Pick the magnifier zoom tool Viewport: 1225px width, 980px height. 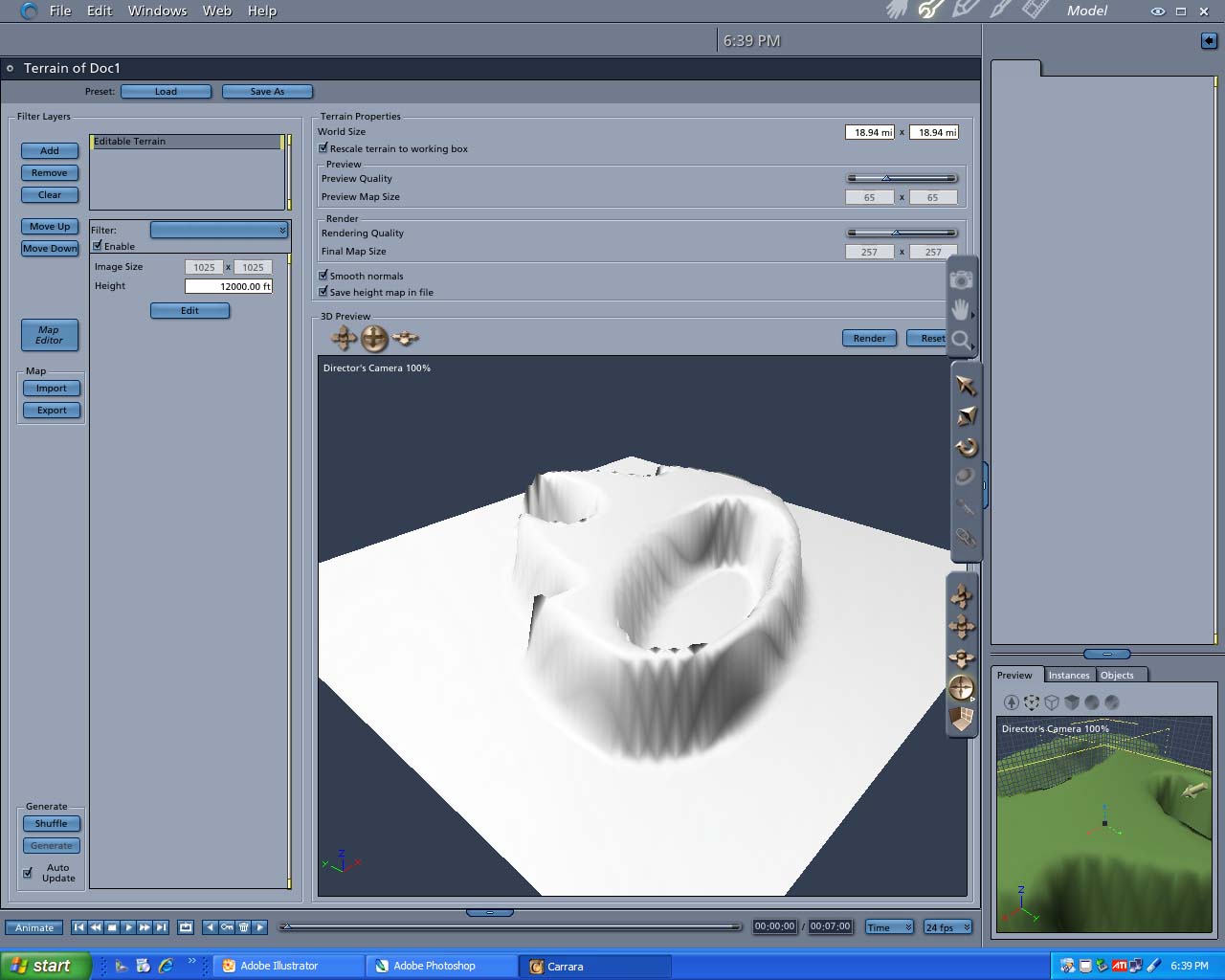click(x=961, y=340)
